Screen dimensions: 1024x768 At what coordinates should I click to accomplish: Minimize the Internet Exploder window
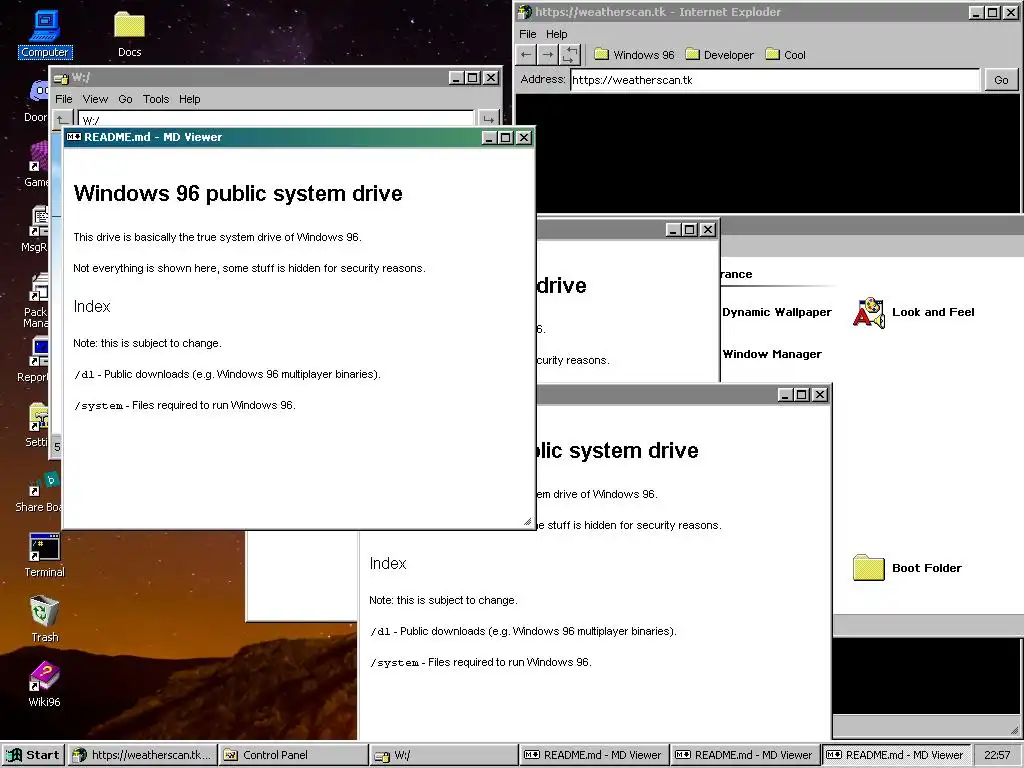(976, 12)
